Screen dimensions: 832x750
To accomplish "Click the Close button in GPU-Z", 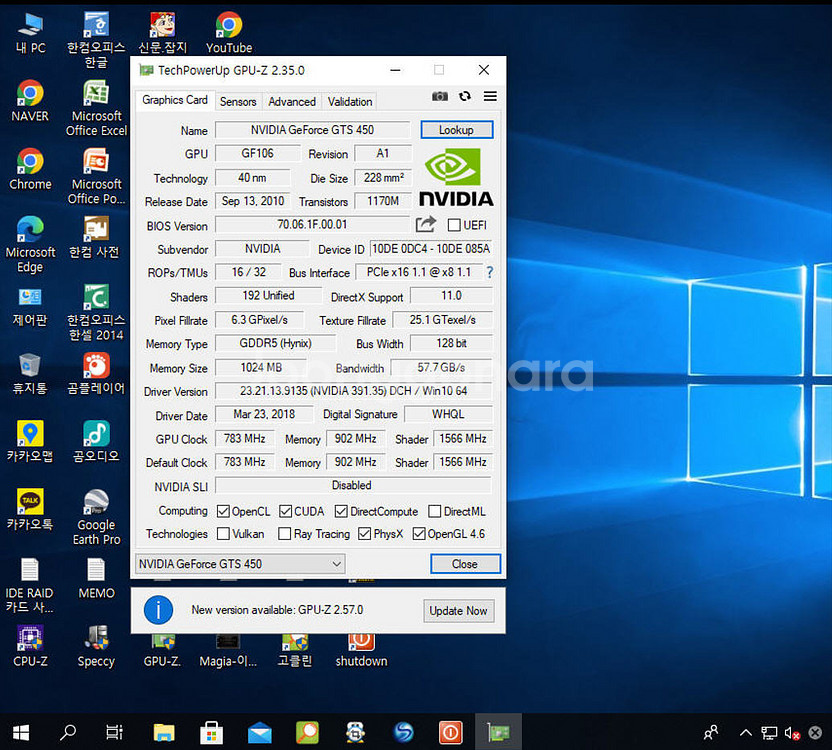I will pyautogui.click(x=465, y=564).
